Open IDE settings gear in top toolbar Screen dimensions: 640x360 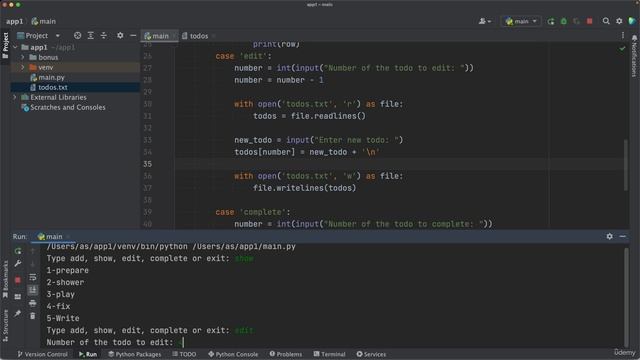coord(619,21)
